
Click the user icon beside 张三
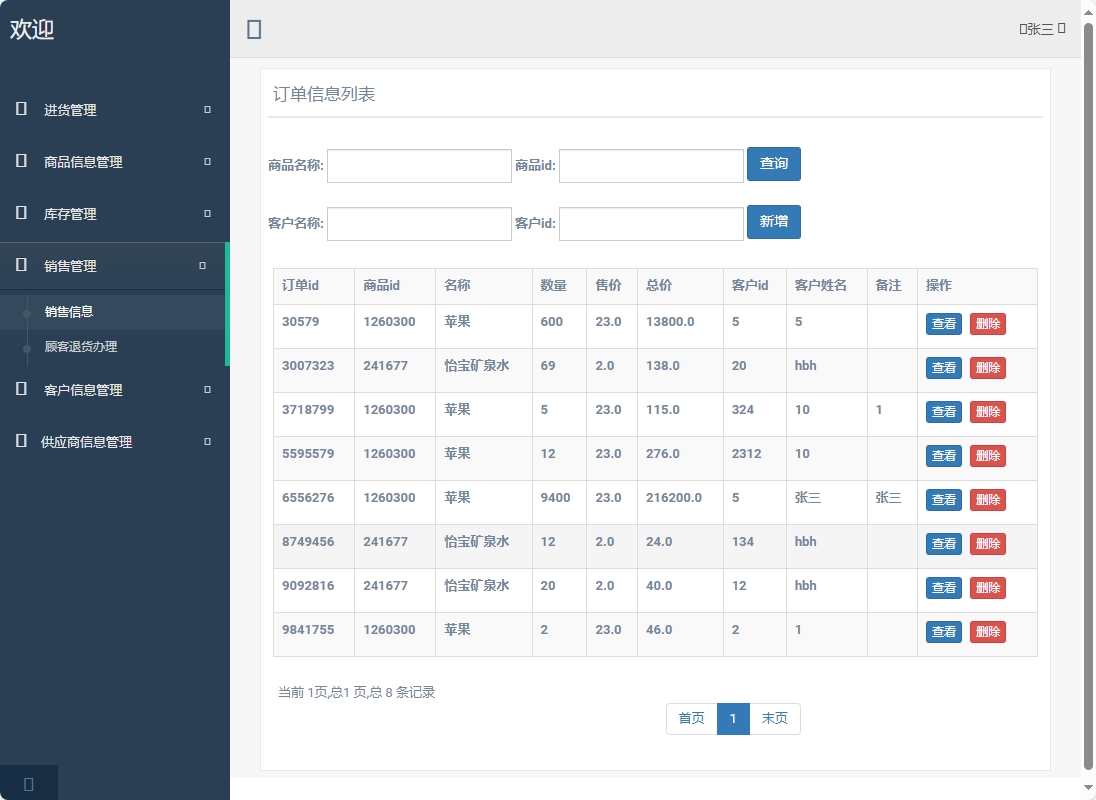coord(1023,29)
